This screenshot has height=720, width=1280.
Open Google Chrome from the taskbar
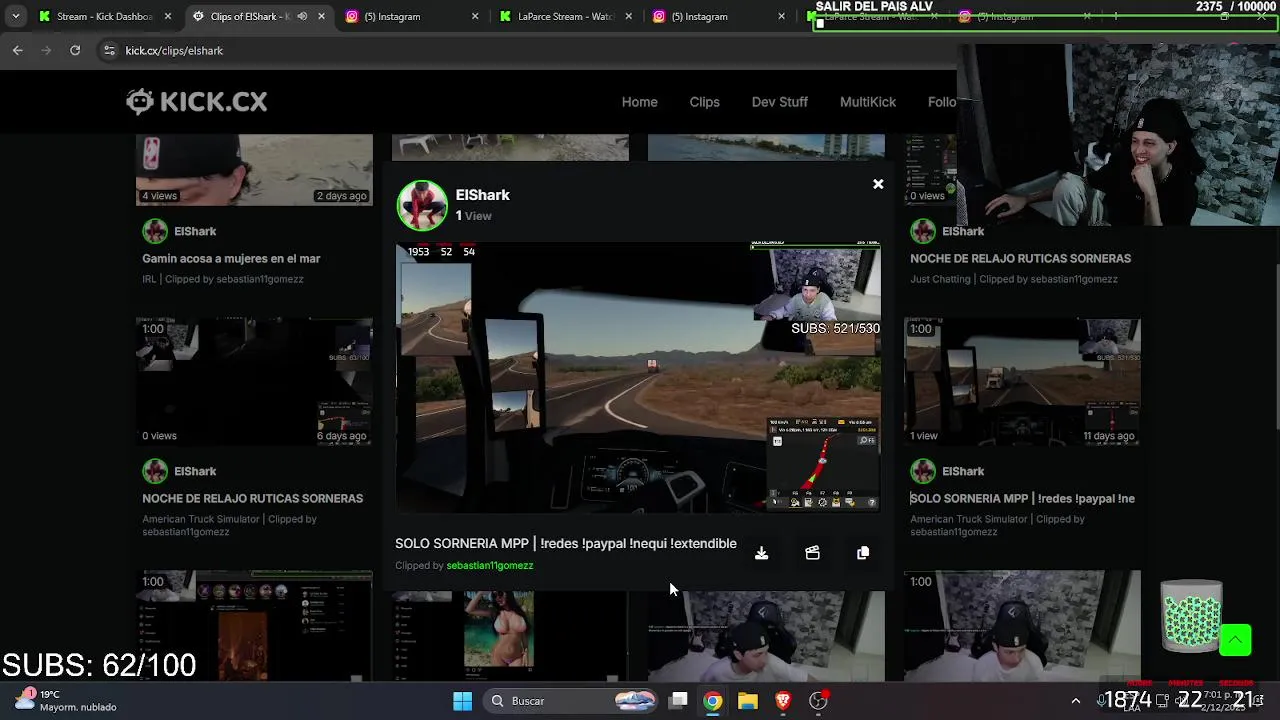coord(713,701)
